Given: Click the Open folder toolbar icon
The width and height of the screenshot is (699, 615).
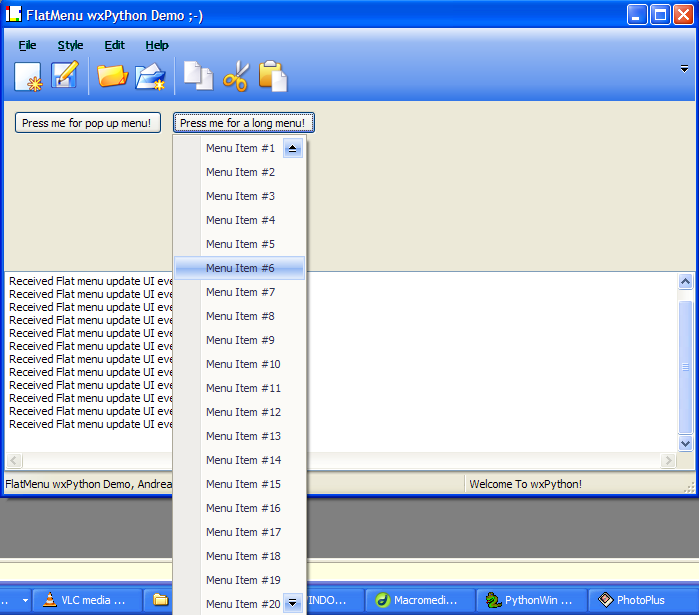Looking at the screenshot, I should (112, 76).
